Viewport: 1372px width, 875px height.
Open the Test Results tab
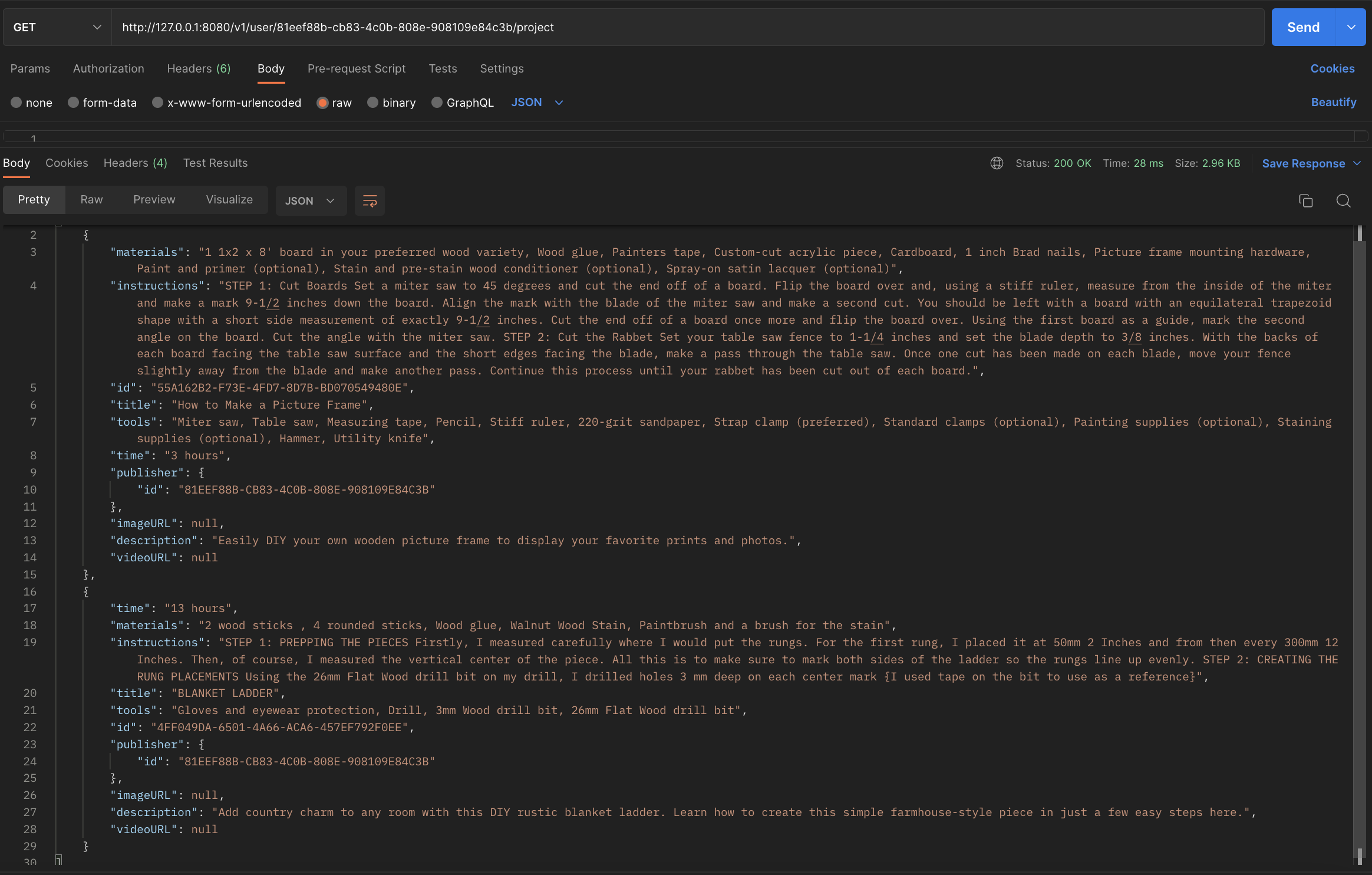point(215,163)
